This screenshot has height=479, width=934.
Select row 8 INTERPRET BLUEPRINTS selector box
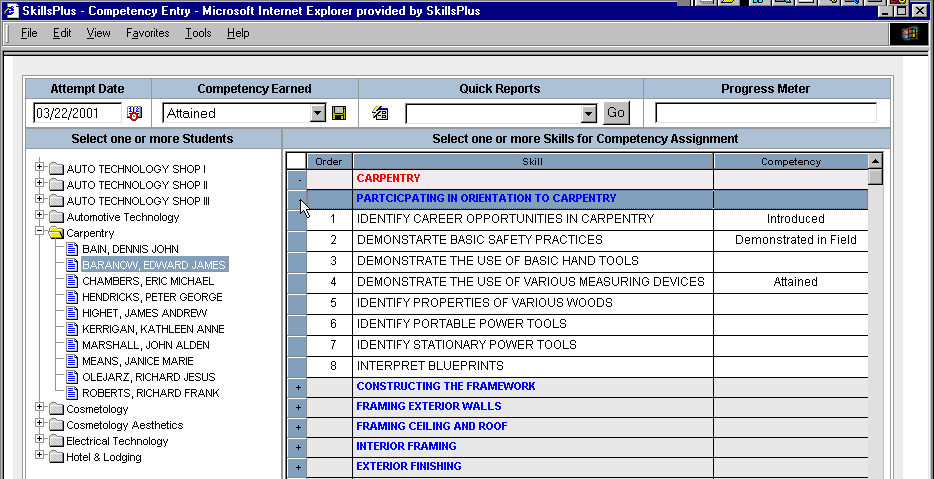tap(297, 366)
